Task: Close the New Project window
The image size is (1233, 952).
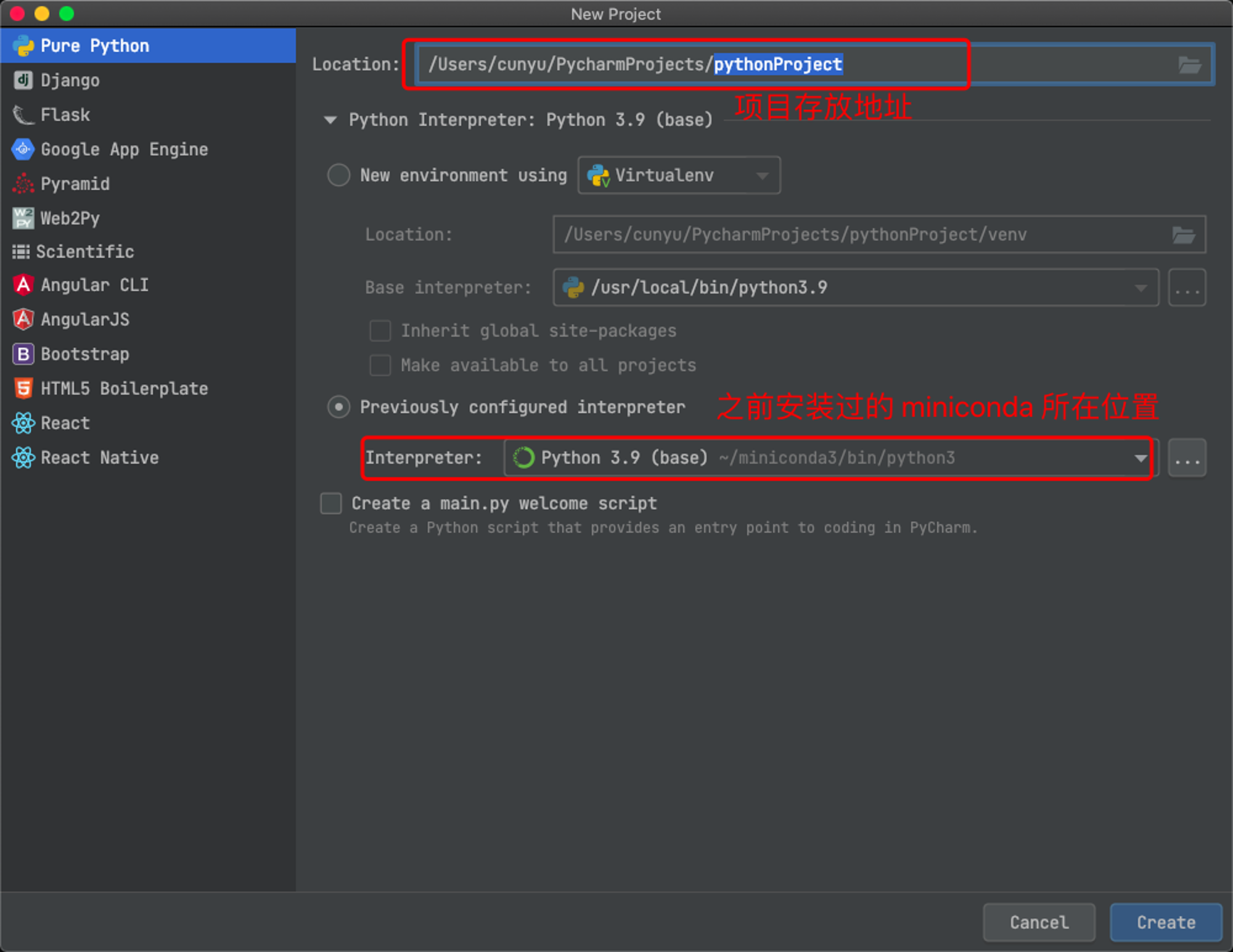Action: [17, 14]
